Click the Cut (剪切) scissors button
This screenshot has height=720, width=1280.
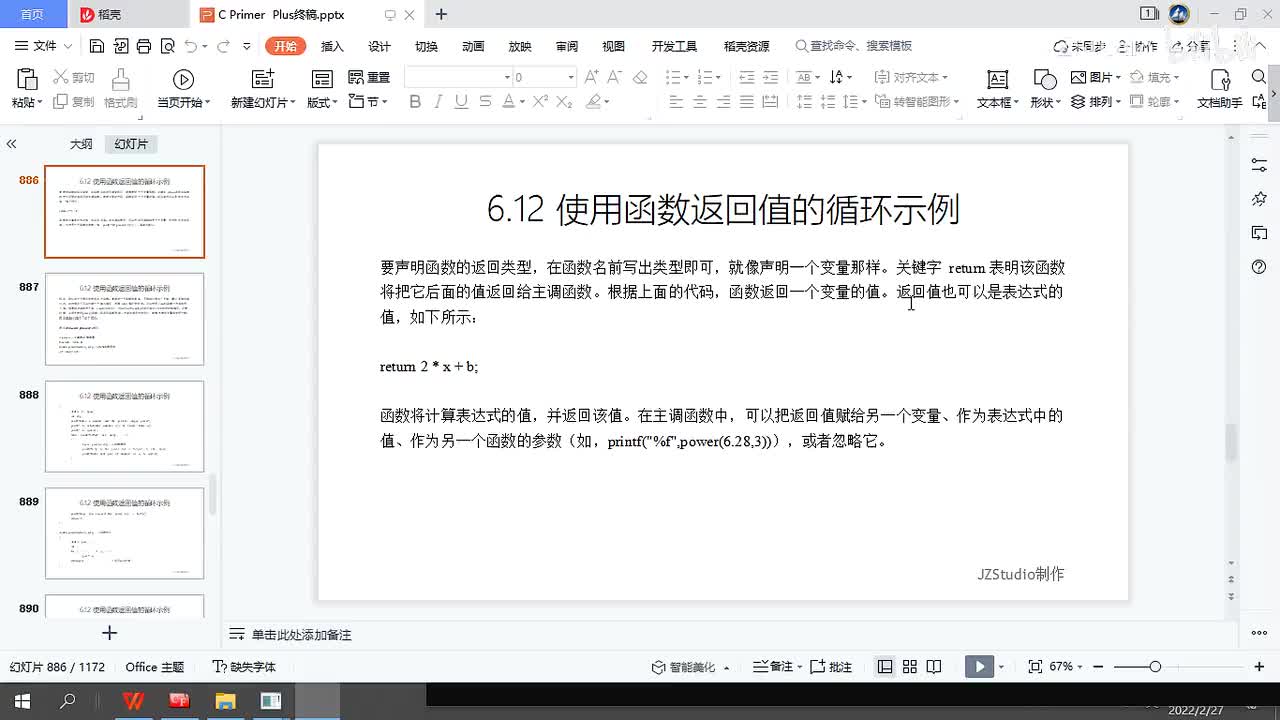pyautogui.click(x=74, y=77)
